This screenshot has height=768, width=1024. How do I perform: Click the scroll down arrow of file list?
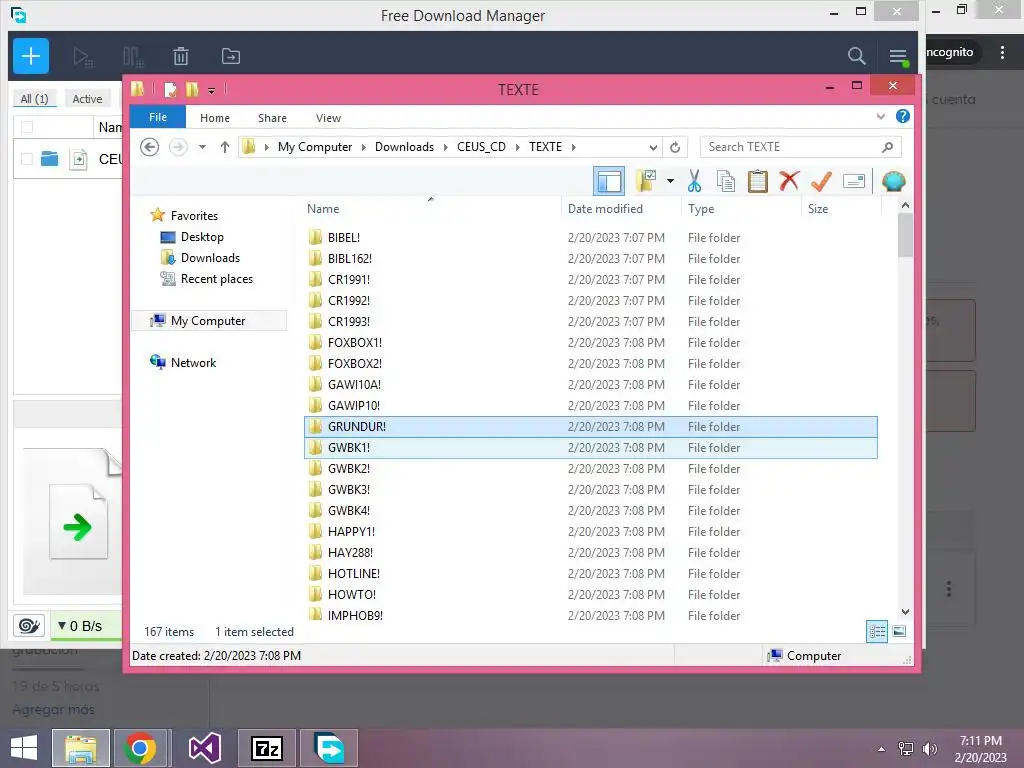tap(905, 611)
